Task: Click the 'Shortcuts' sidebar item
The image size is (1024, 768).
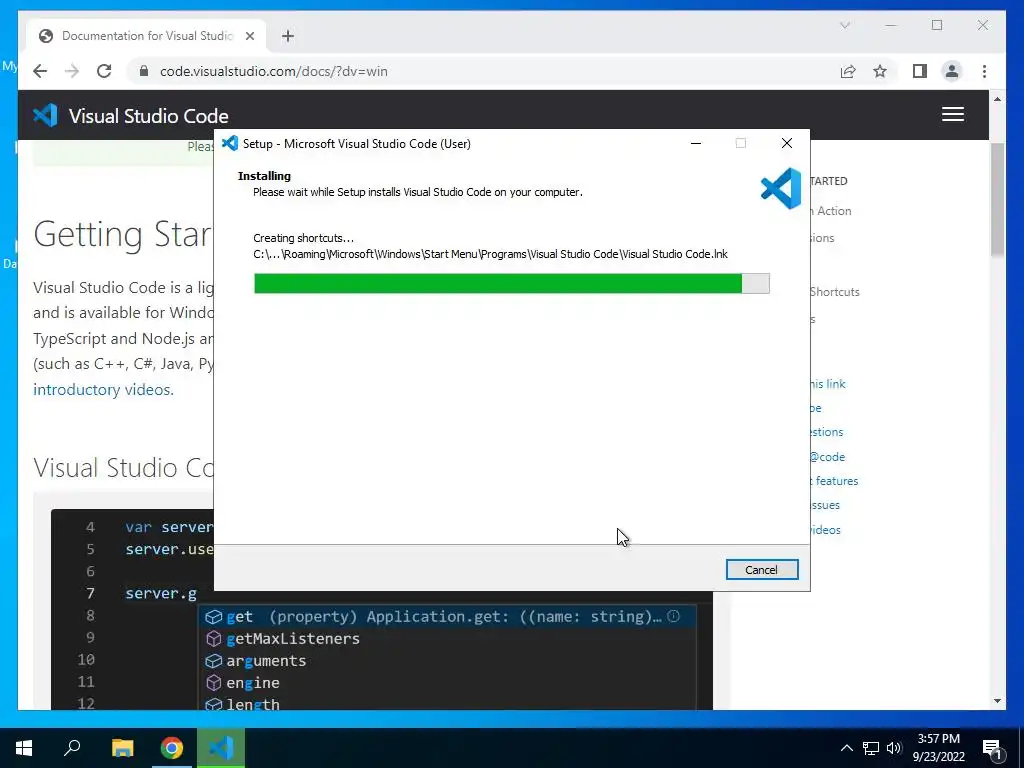Action: [835, 292]
